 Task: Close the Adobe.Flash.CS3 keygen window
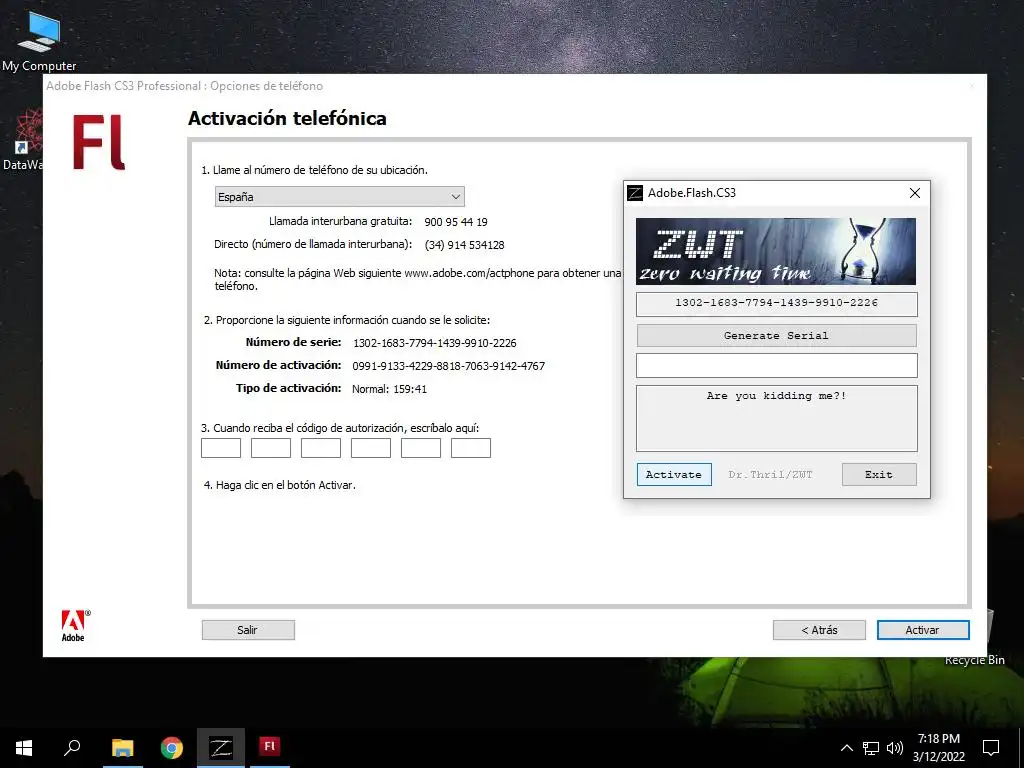point(915,193)
